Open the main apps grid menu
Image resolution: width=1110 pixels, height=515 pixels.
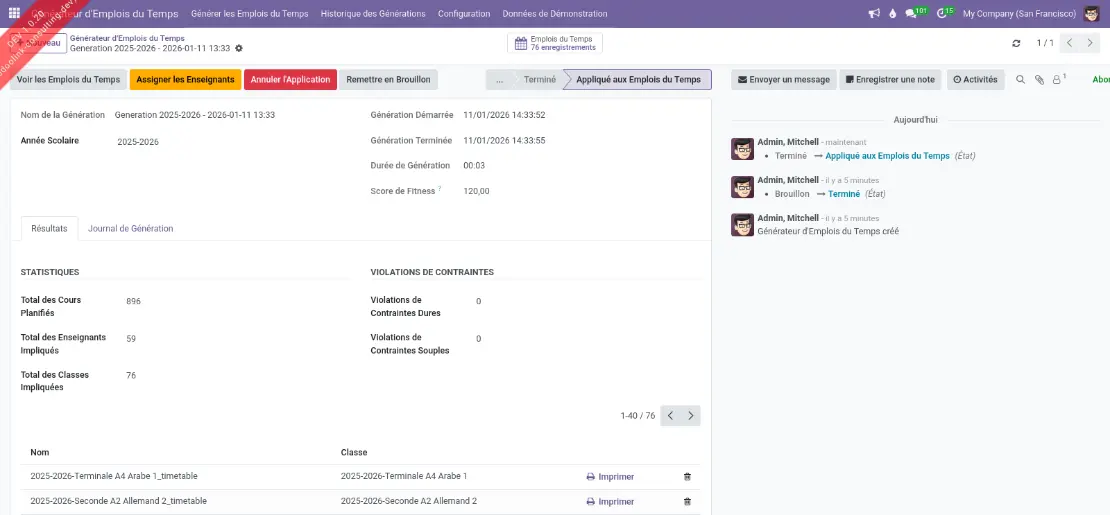pyautogui.click(x=14, y=14)
